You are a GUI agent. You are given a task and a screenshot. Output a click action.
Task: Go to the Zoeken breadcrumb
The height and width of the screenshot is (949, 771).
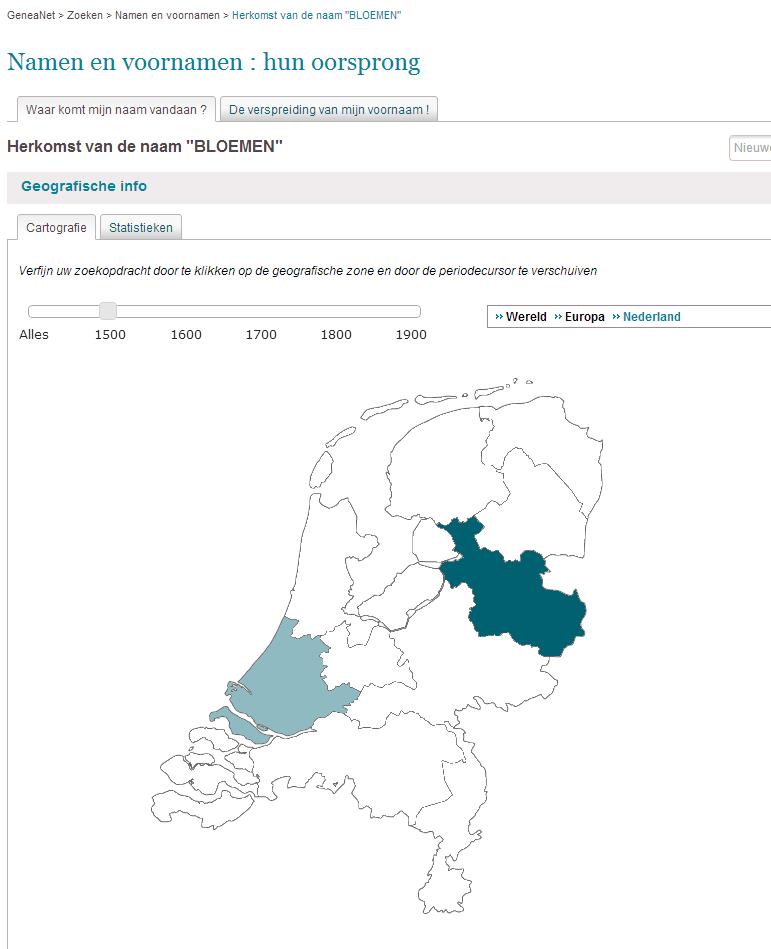(85, 15)
